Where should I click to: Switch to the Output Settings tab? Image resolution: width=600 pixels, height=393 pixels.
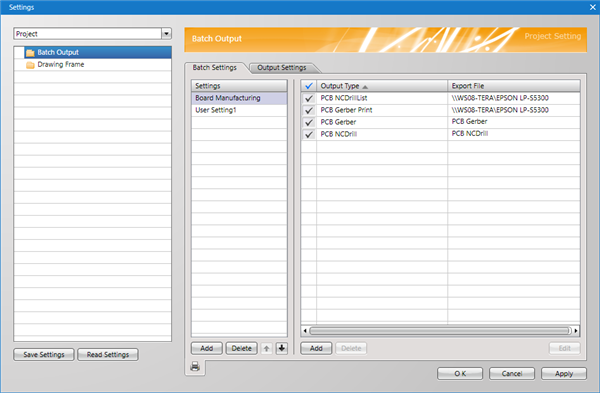tap(282, 67)
